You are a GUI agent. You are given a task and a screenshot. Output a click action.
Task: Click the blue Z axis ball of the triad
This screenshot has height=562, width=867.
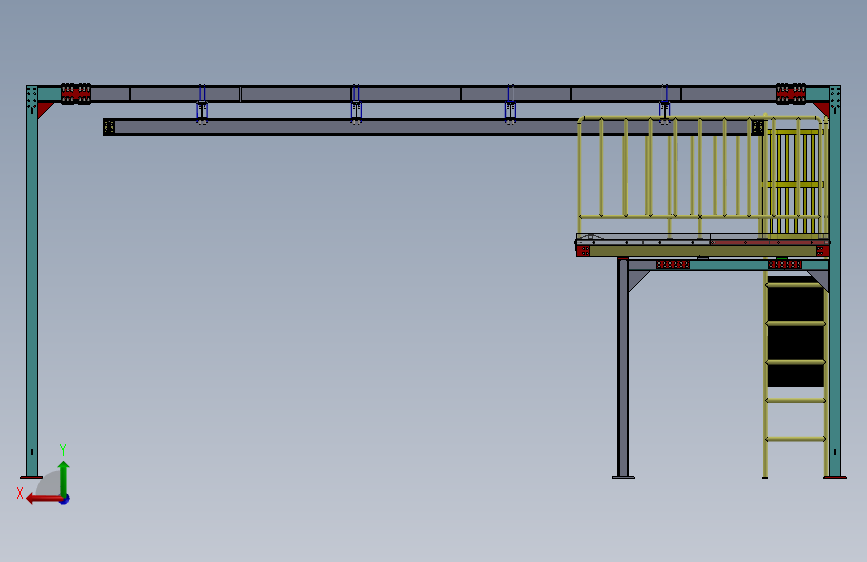[65, 499]
